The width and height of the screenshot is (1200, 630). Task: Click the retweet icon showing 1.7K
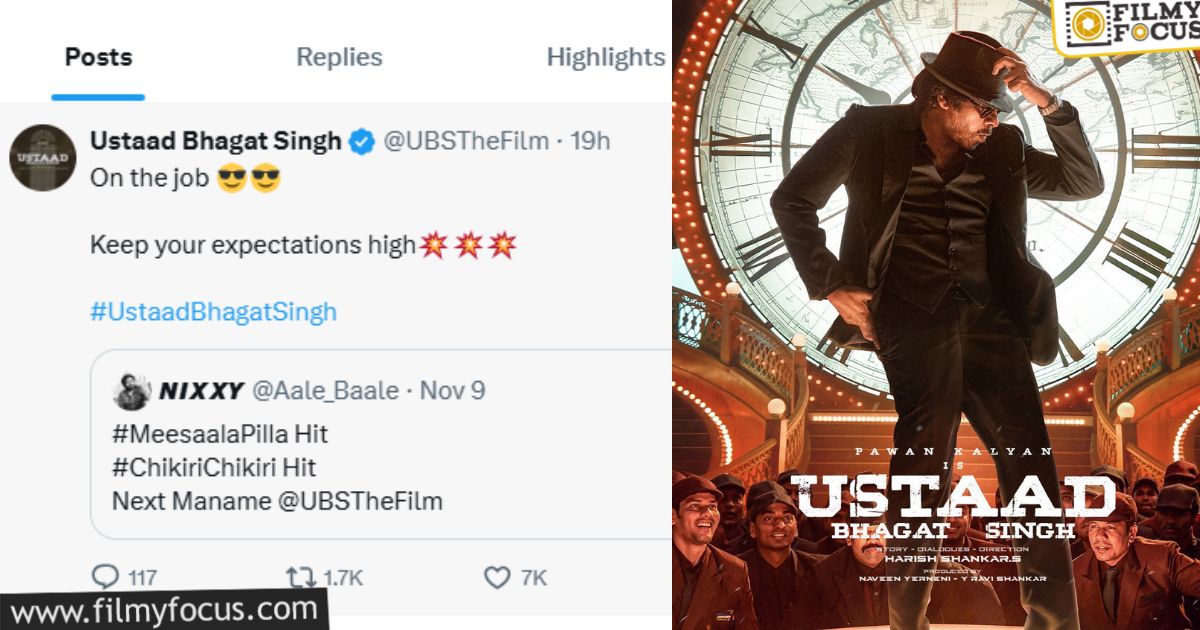297,576
